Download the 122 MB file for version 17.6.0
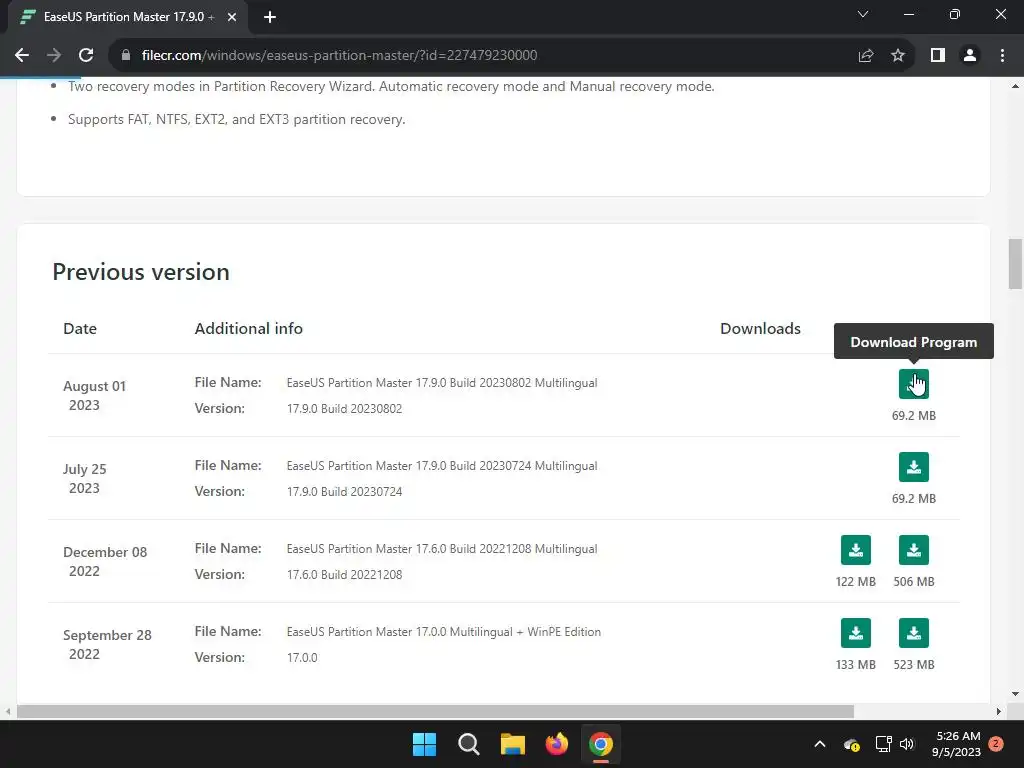1024x768 pixels. pos(856,550)
